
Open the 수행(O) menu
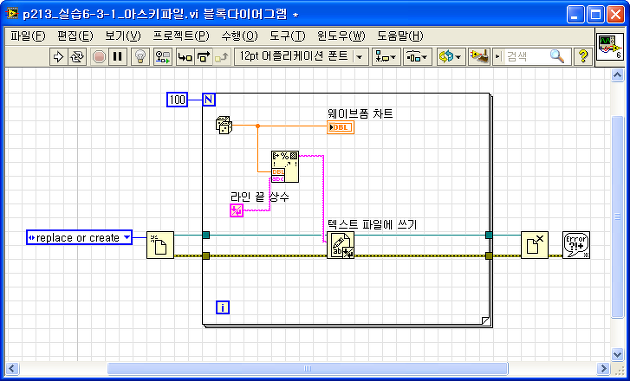click(x=239, y=36)
